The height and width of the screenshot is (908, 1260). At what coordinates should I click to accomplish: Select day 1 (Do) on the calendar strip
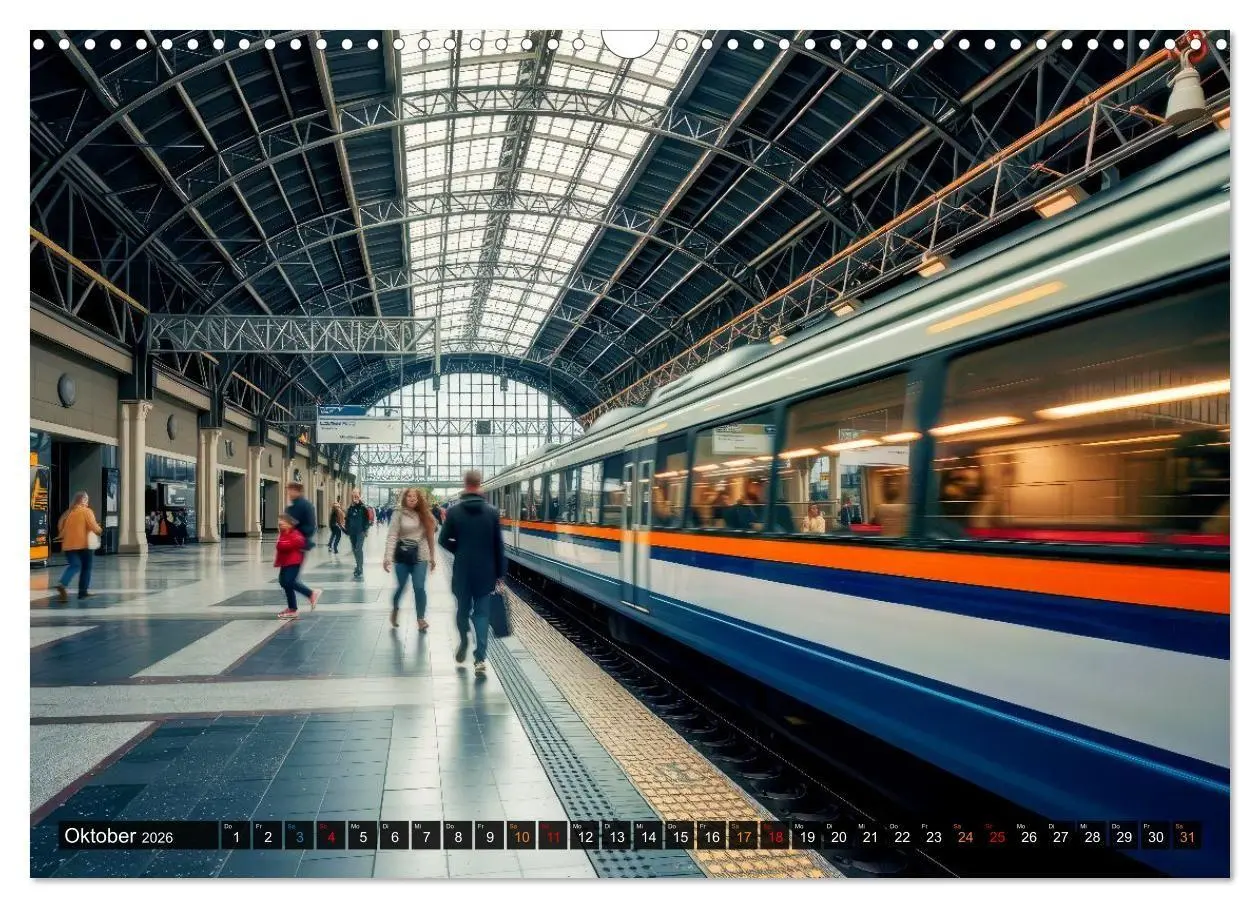235,836
